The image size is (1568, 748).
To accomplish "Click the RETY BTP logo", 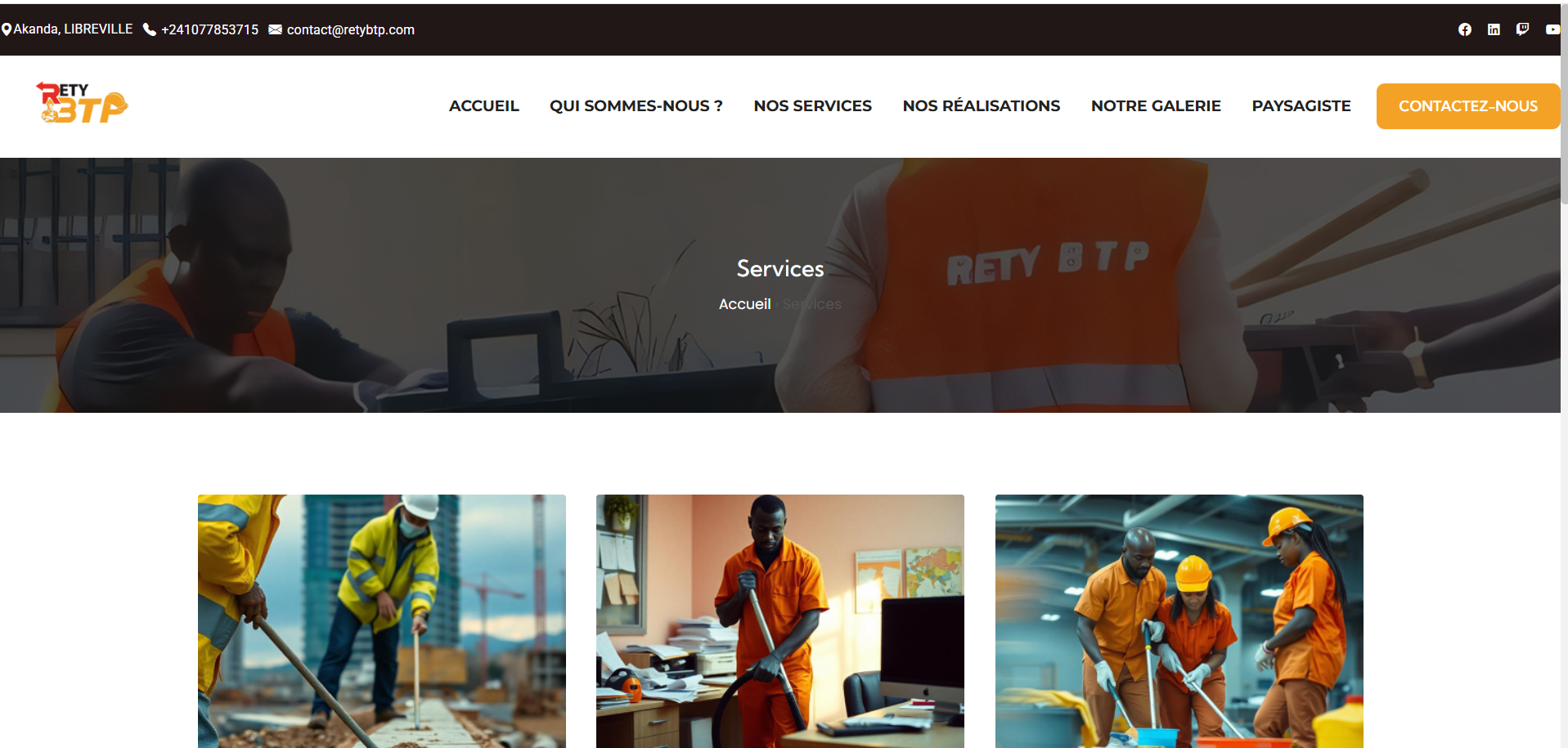I will click(x=82, y=103).
